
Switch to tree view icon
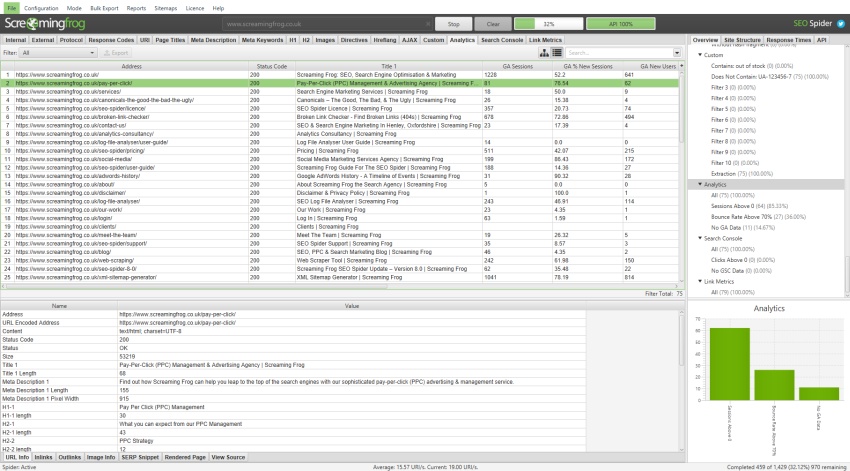pos(544,53)
